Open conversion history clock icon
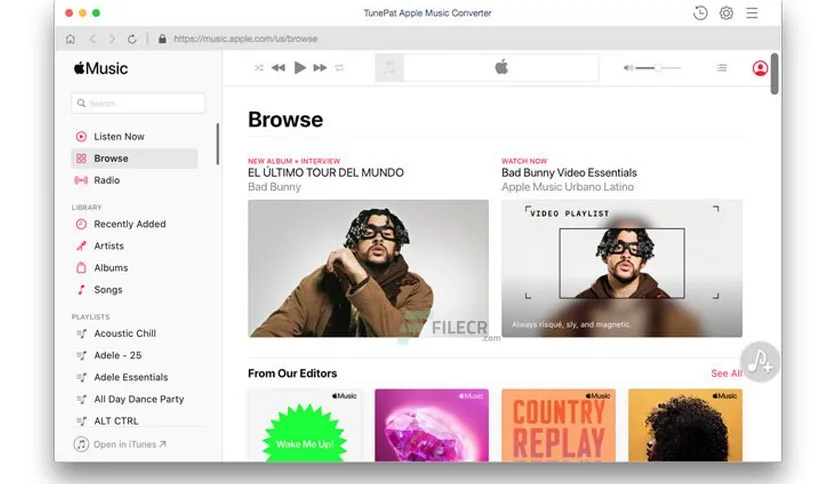Image resolution: width=836 pixels, height=484 pixels. pyautogui.click(x=700, y=13)
